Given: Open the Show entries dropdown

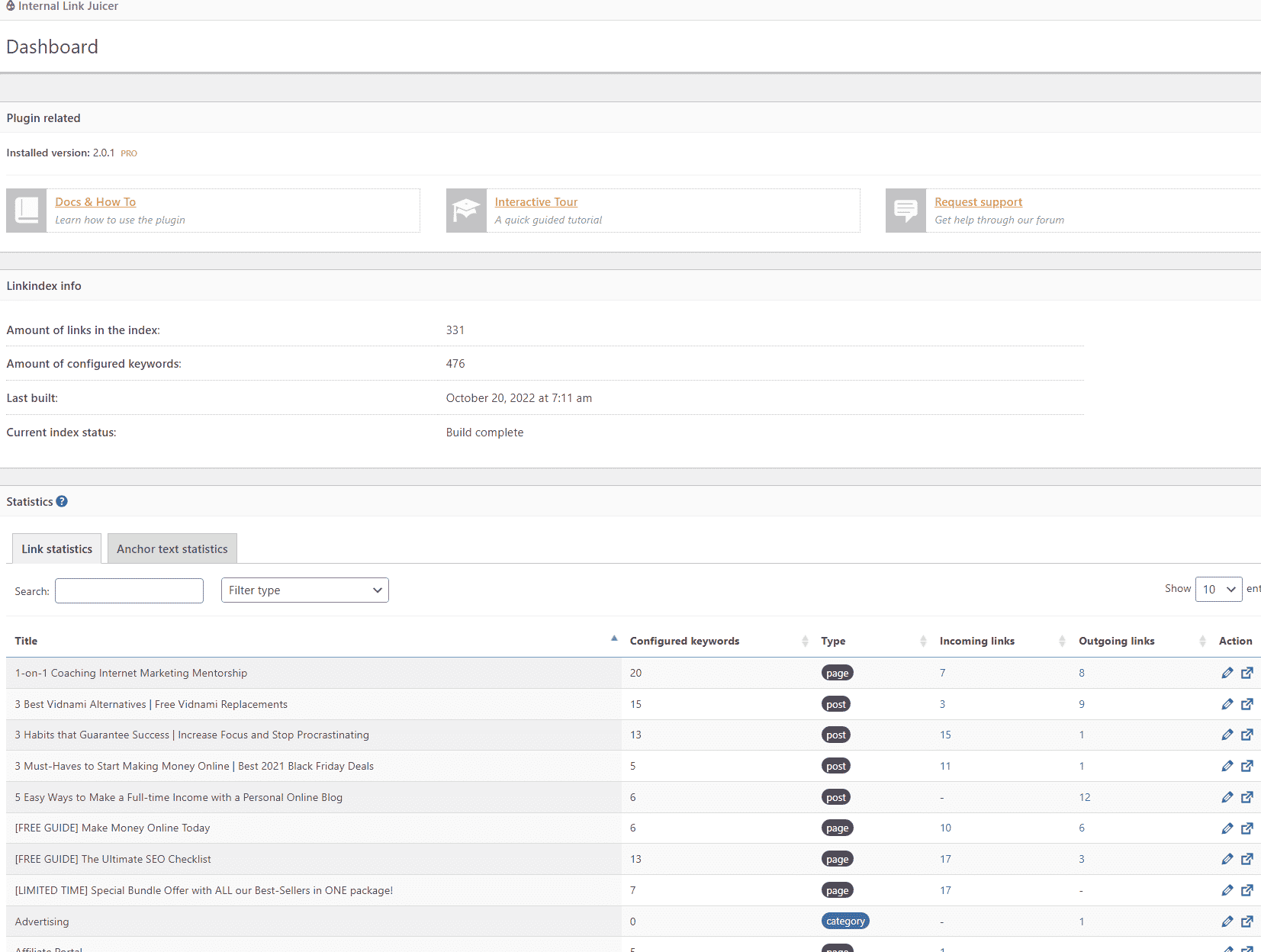Looking at the screenshot, I should (1218, 589).
